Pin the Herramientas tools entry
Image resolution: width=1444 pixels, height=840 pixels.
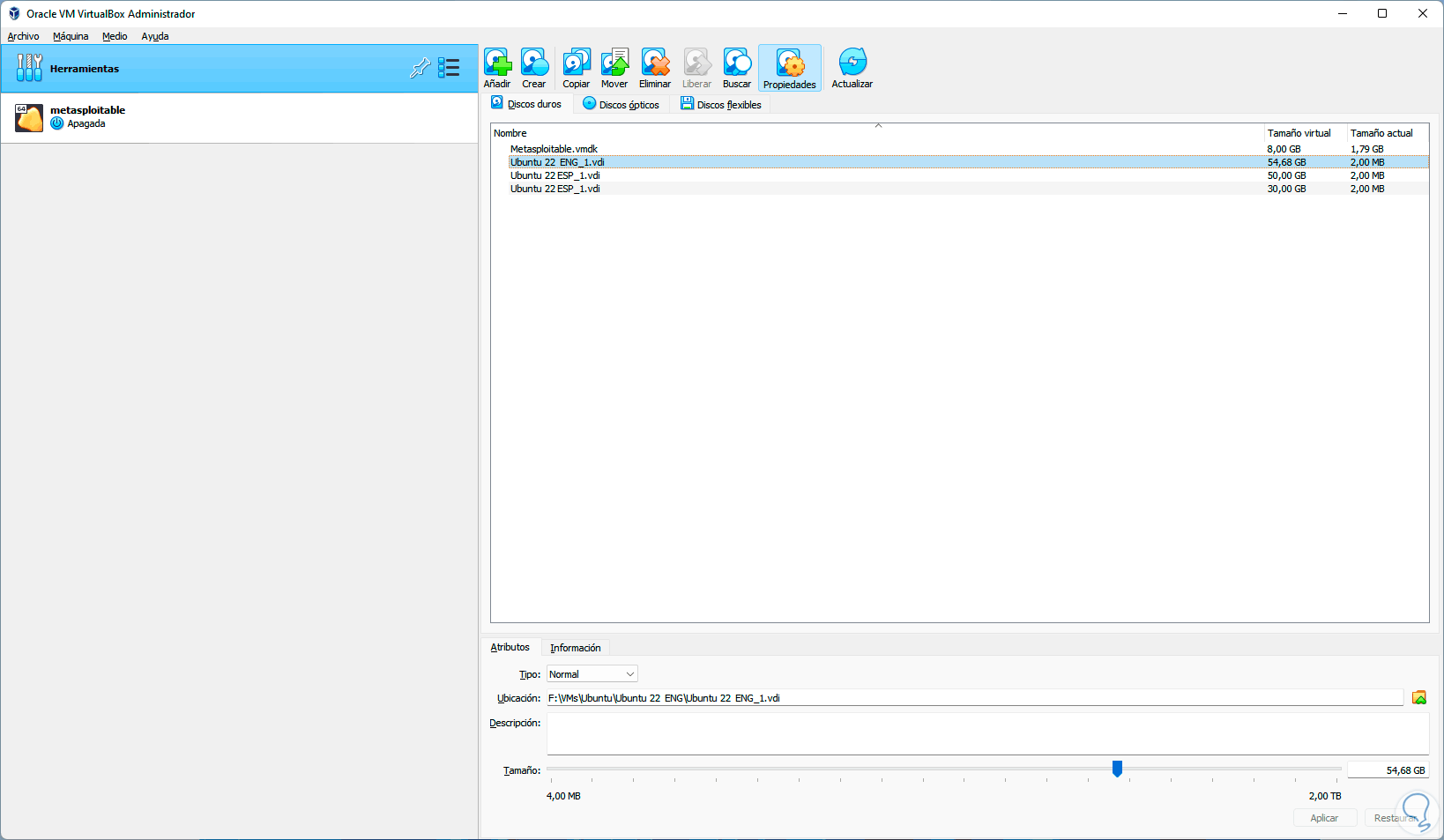pos(421,68)
